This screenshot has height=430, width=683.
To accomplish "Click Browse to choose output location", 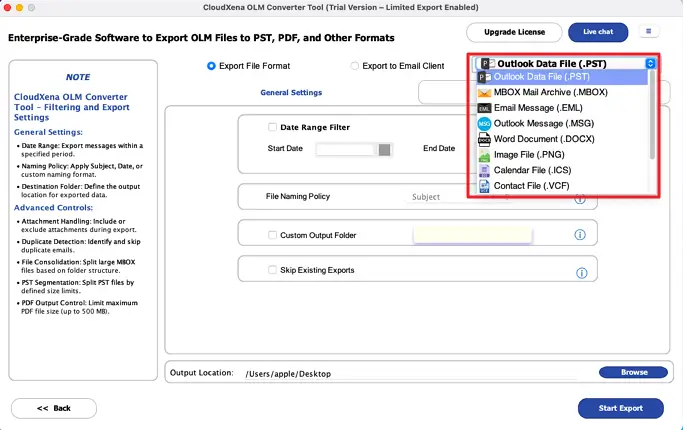I will (634, 372).
